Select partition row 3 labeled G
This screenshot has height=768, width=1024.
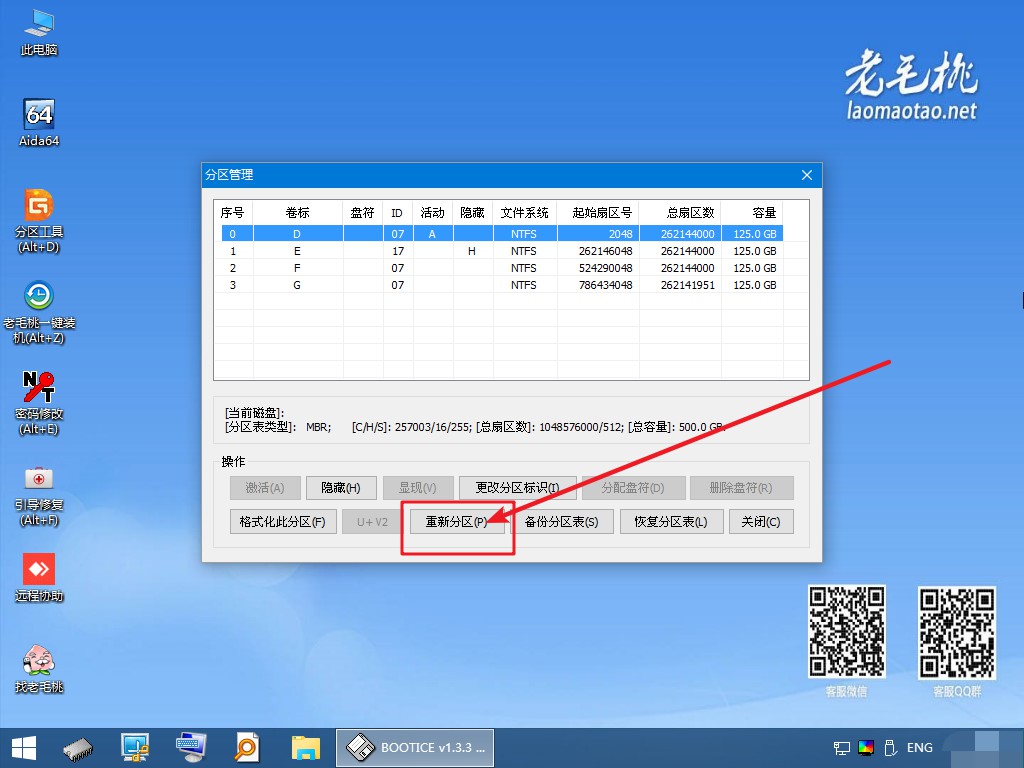point(502,285)
